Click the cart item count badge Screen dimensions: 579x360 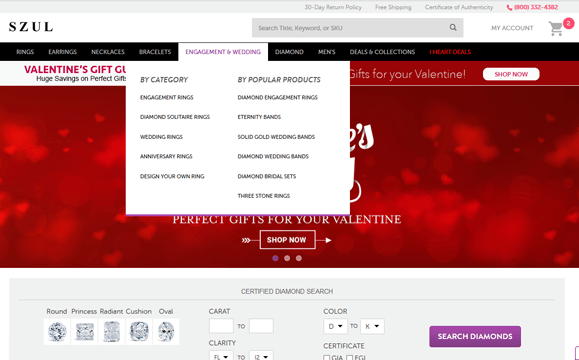[568, 23]
